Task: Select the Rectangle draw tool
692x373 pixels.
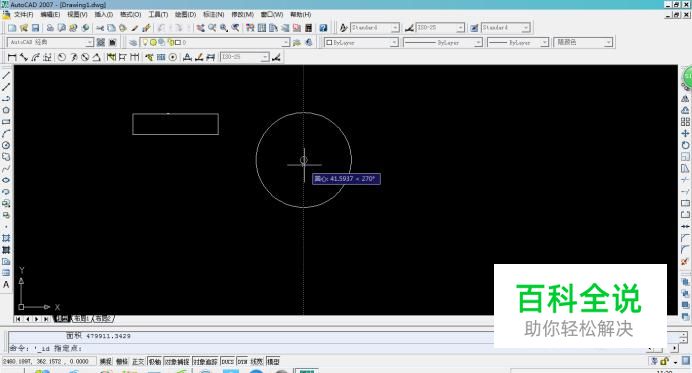Action: (x=6, y=122)
